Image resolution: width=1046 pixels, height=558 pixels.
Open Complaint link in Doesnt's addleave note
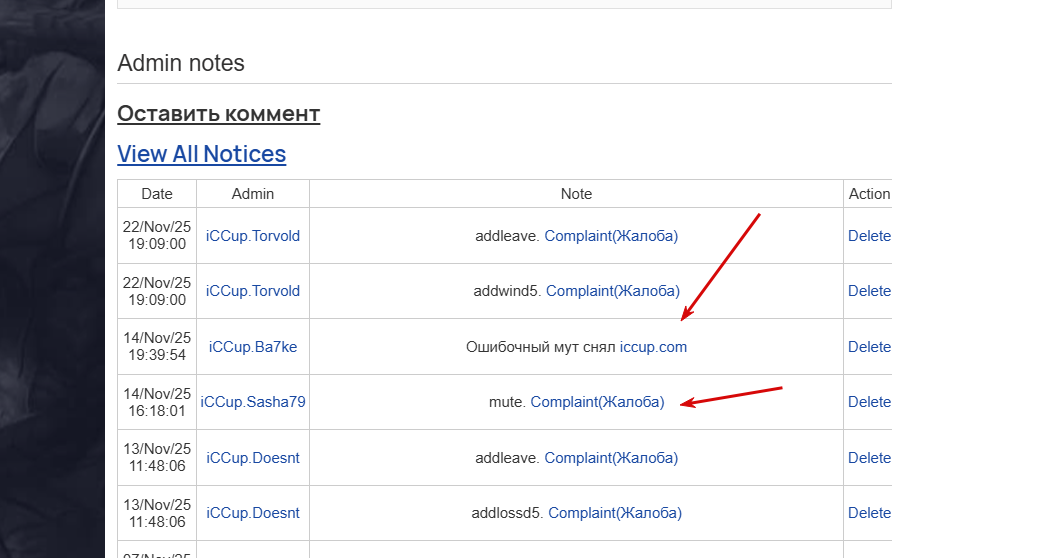[x=611, y=458]
